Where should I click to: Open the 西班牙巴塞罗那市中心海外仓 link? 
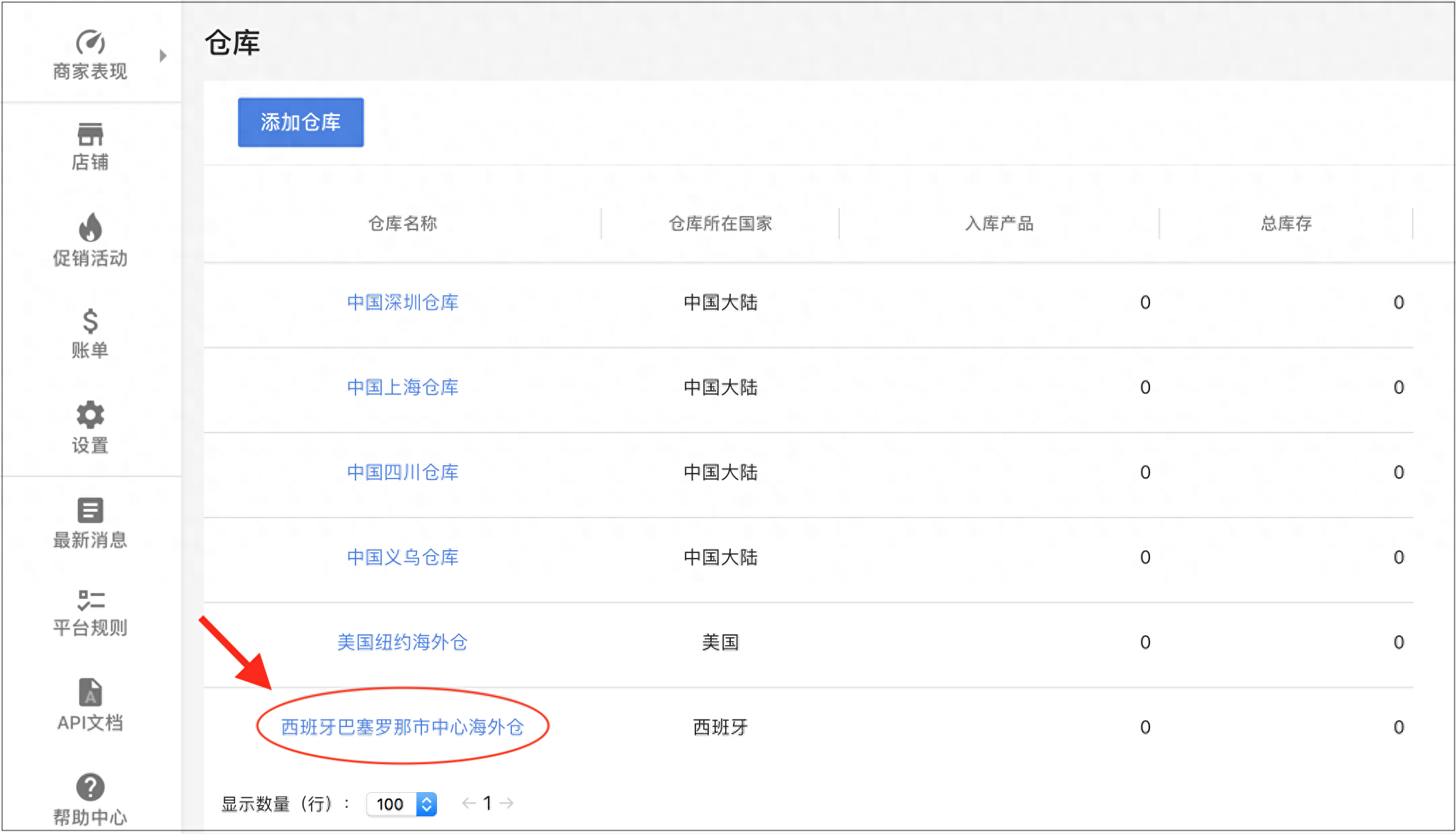(x=402, y=727)
